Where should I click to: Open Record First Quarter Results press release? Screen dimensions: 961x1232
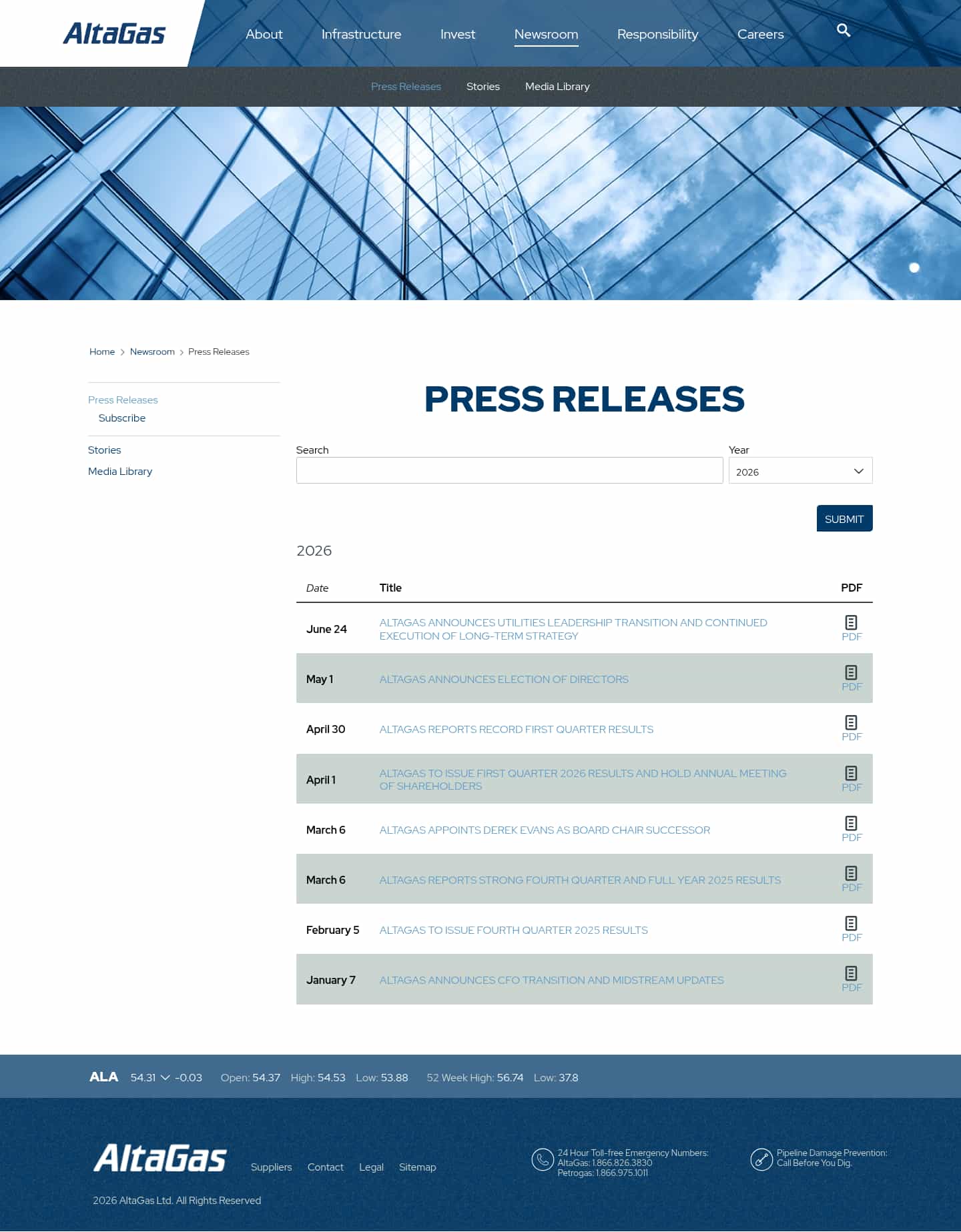[x=517, y=729]
